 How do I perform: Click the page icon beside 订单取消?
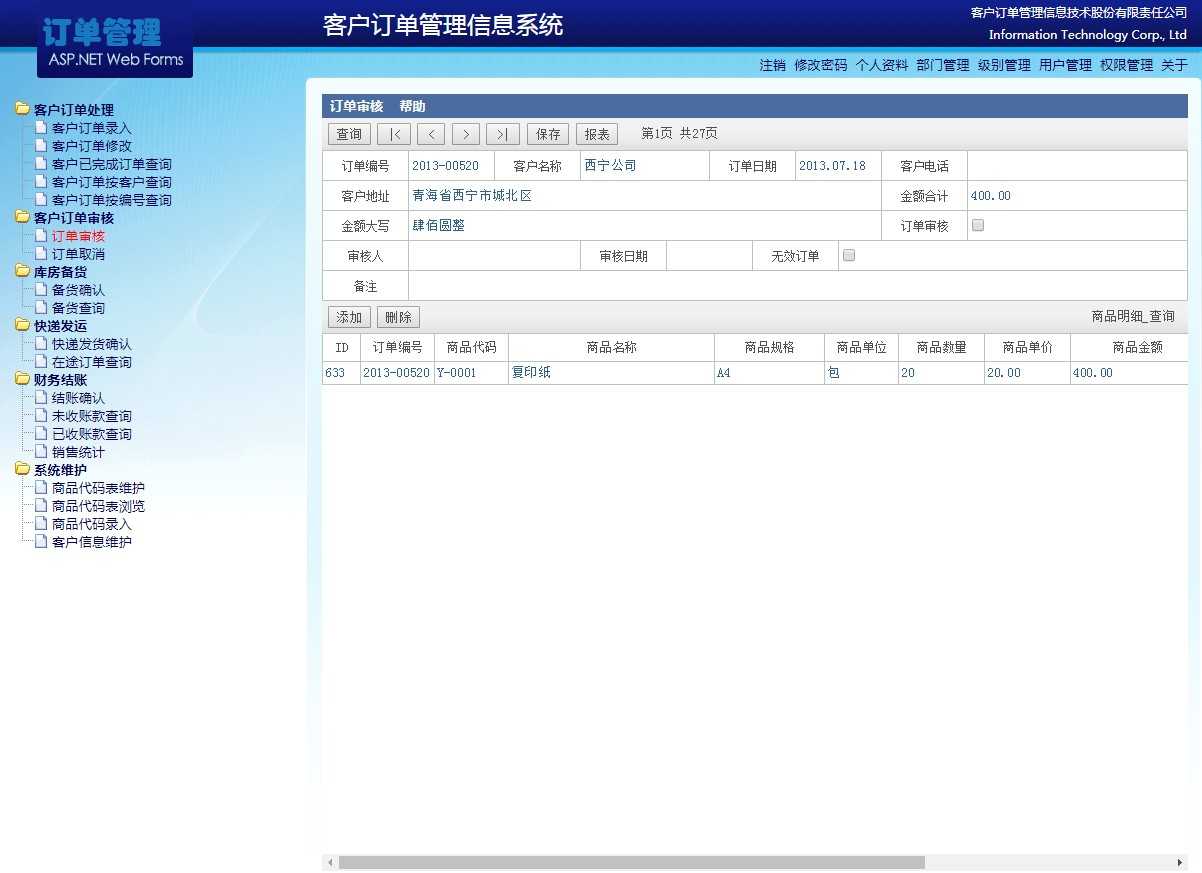[x=41, y=253]
